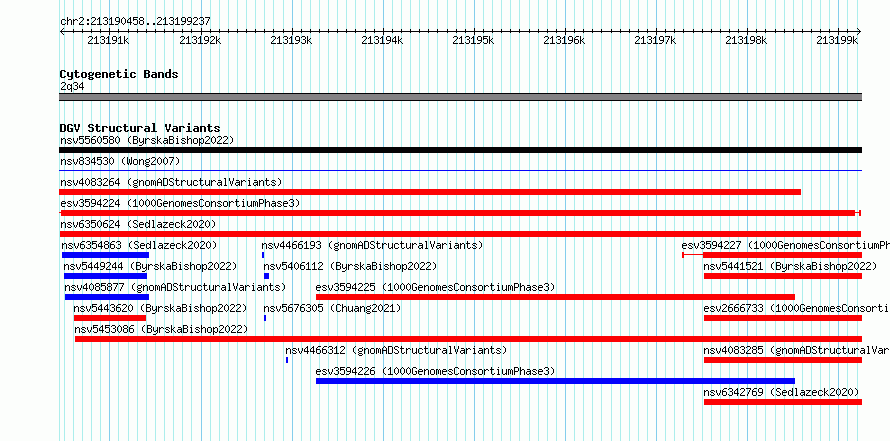890x441 pixels.
Task: Select nsv5676305 (Chuang2021) label
Action: coord(333,308)
